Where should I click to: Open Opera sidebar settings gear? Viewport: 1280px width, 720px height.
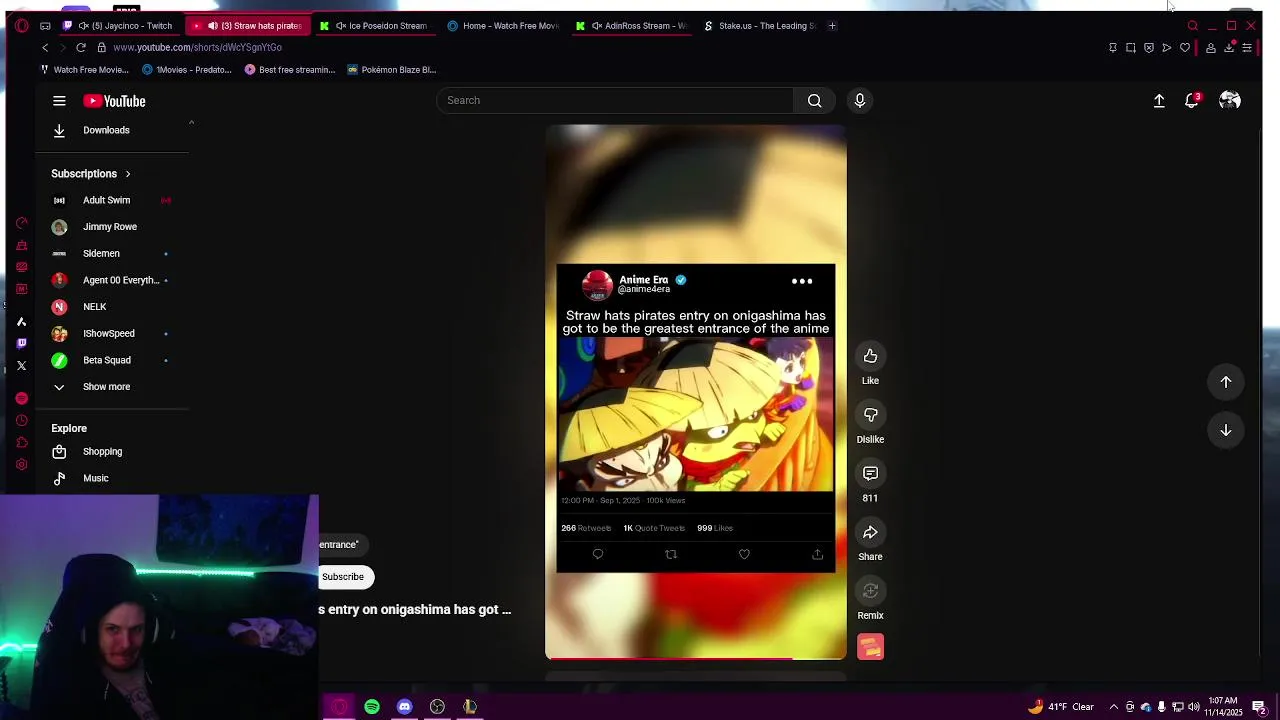coord(21,464)
